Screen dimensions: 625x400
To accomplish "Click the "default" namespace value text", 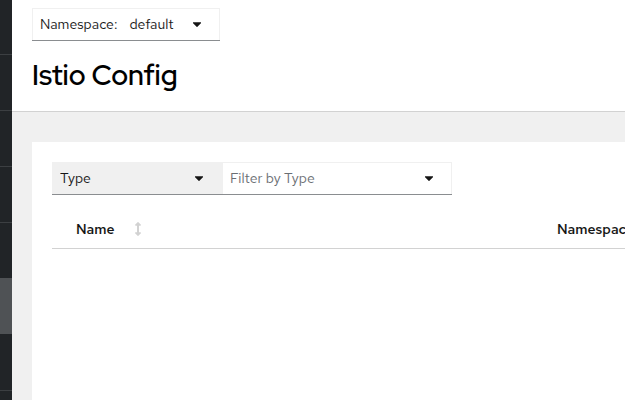I will tap(151, 24).
